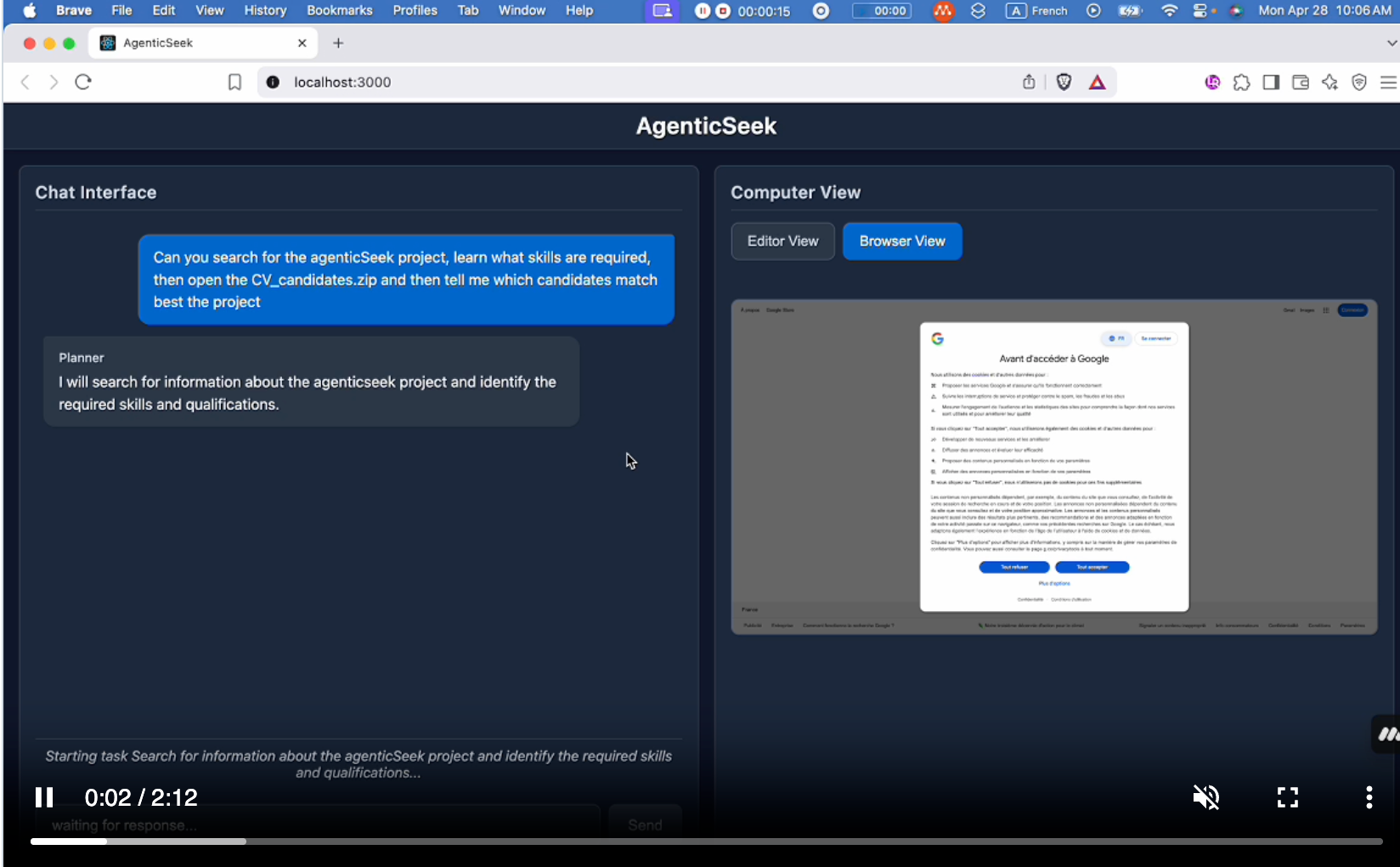This screenshot has height=867, width=1400.
Task: Open the Edit menu
Action: (x=164, y=10)
